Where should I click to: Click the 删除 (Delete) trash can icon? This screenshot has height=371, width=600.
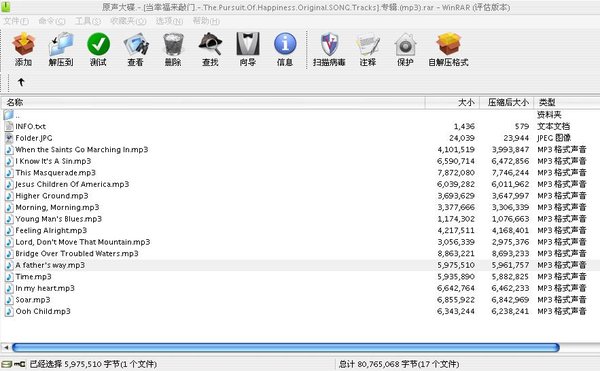pyautogui.click(x=173, y=45)
